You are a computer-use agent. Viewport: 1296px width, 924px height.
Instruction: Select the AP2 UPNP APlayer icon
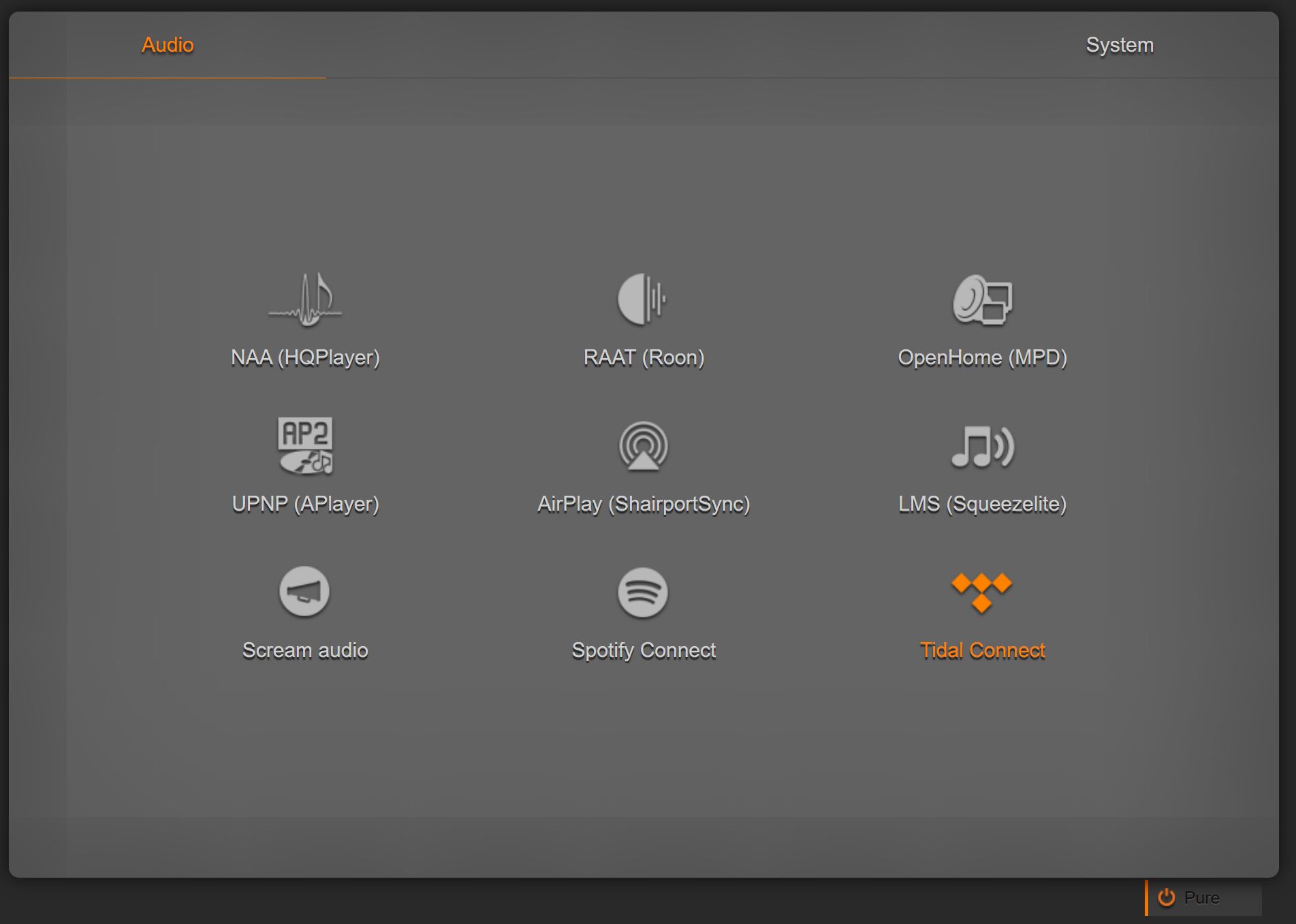click(305, 446)
